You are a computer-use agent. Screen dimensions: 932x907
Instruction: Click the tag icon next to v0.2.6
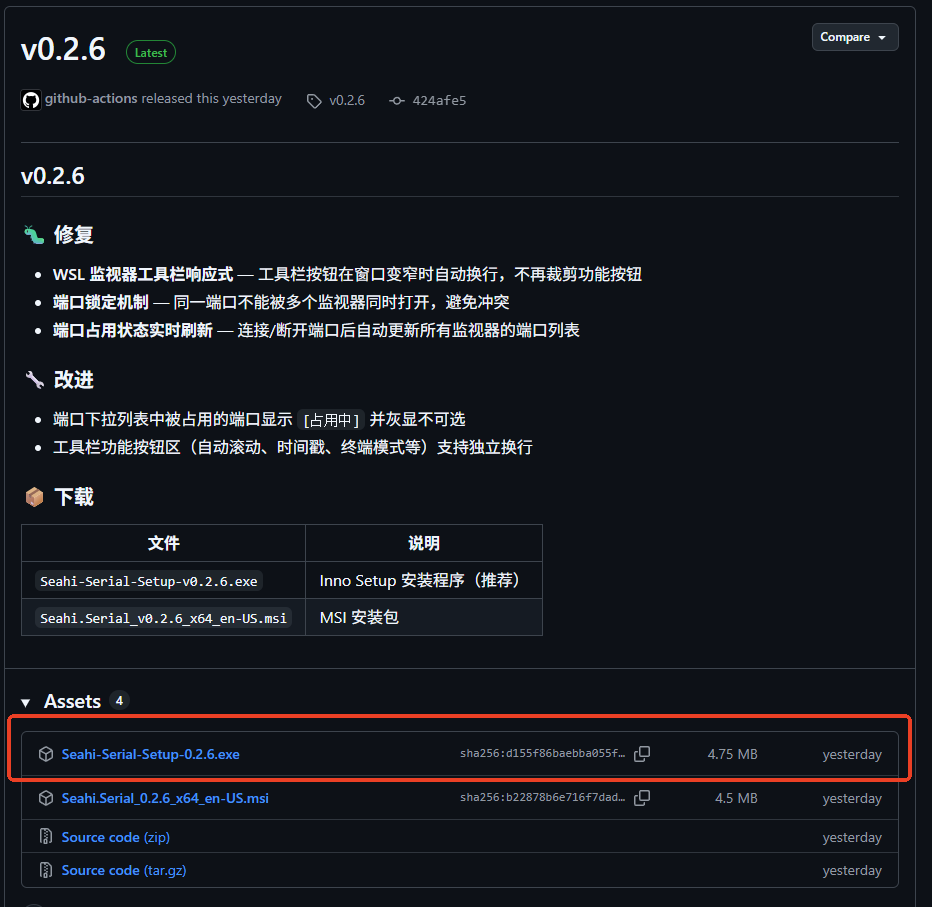[x=314, y=101]
